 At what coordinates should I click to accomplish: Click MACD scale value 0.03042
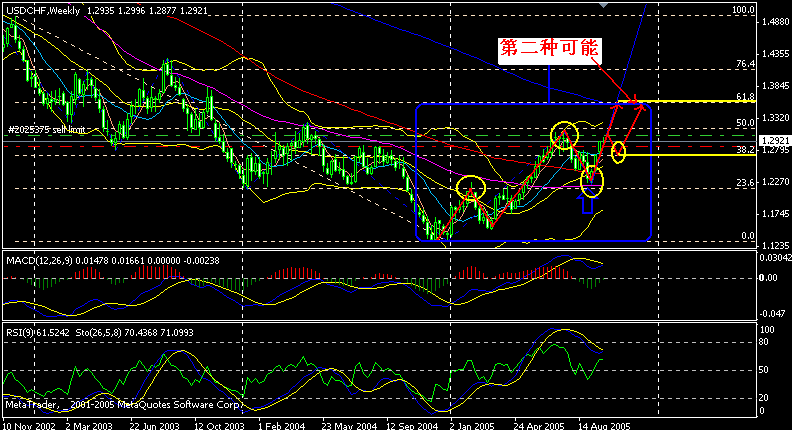775,258
